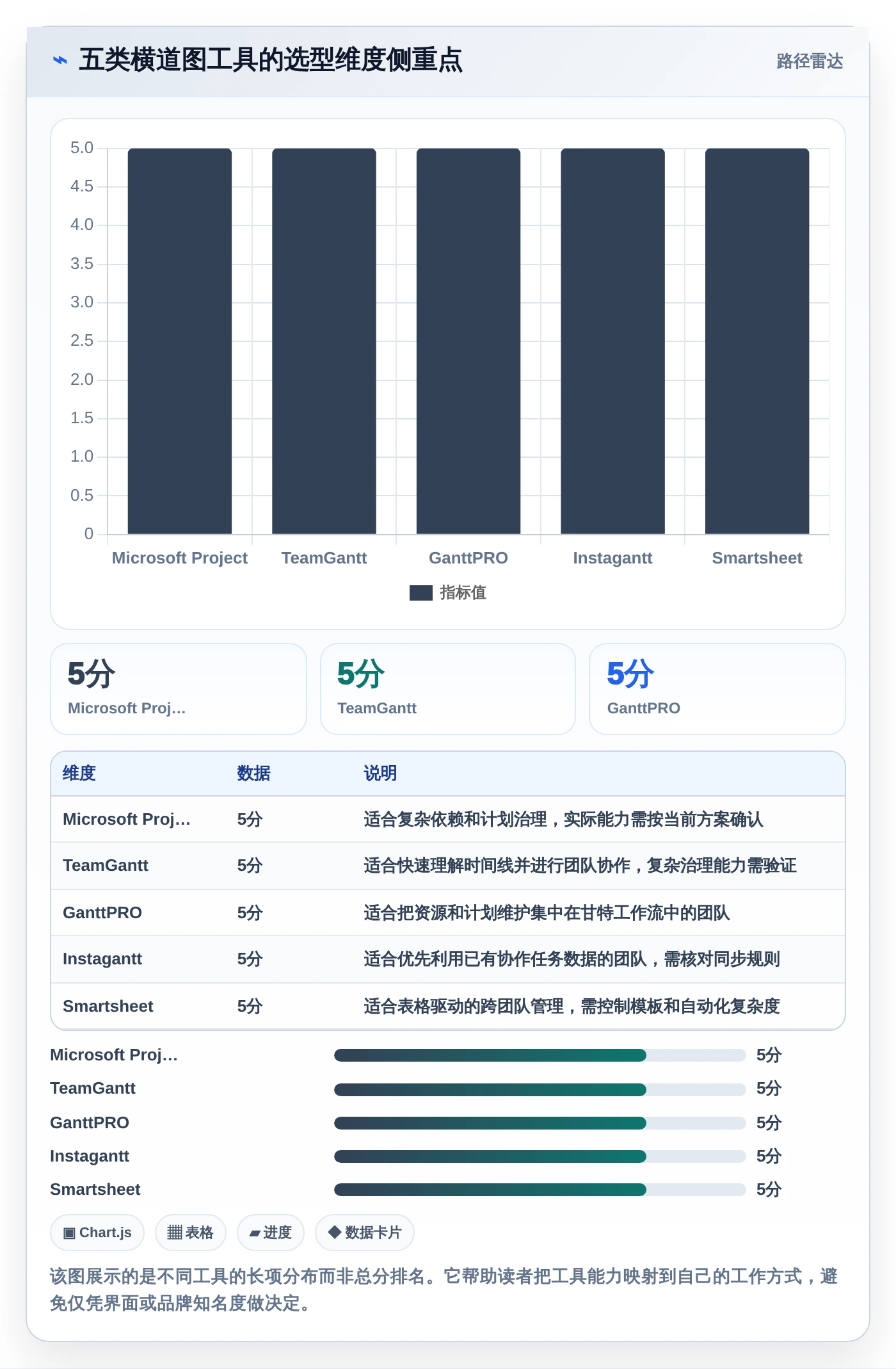Click the TeamGantt bar in the chart

pyautogui.click(x=324, y=341)
